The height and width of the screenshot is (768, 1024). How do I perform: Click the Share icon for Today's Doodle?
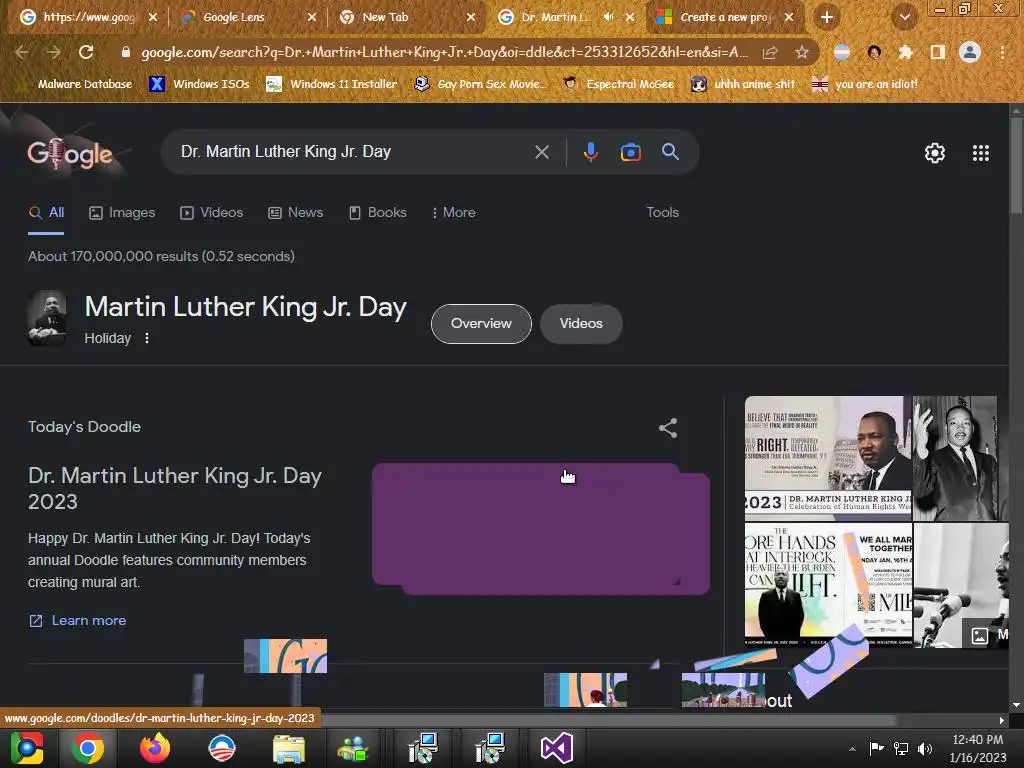pos(667,428)
